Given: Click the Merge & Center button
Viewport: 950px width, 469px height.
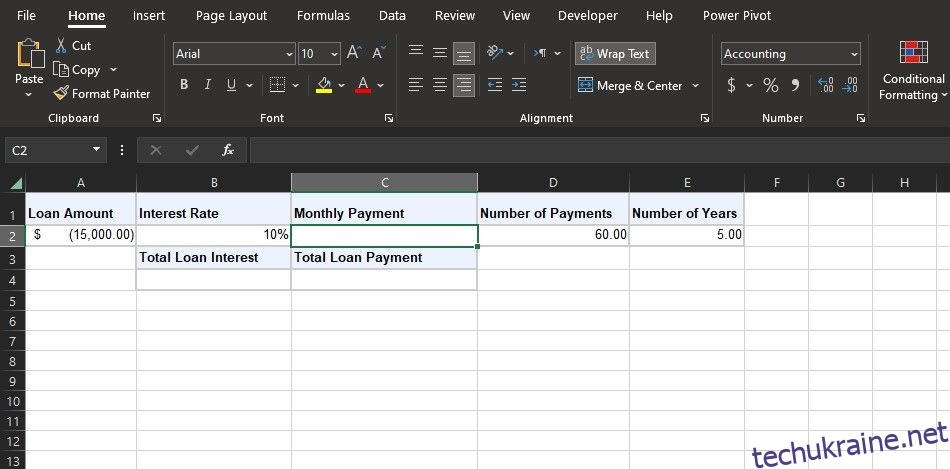Looking at the screenshot, I should pyautogui.click(x=631, y=85).
